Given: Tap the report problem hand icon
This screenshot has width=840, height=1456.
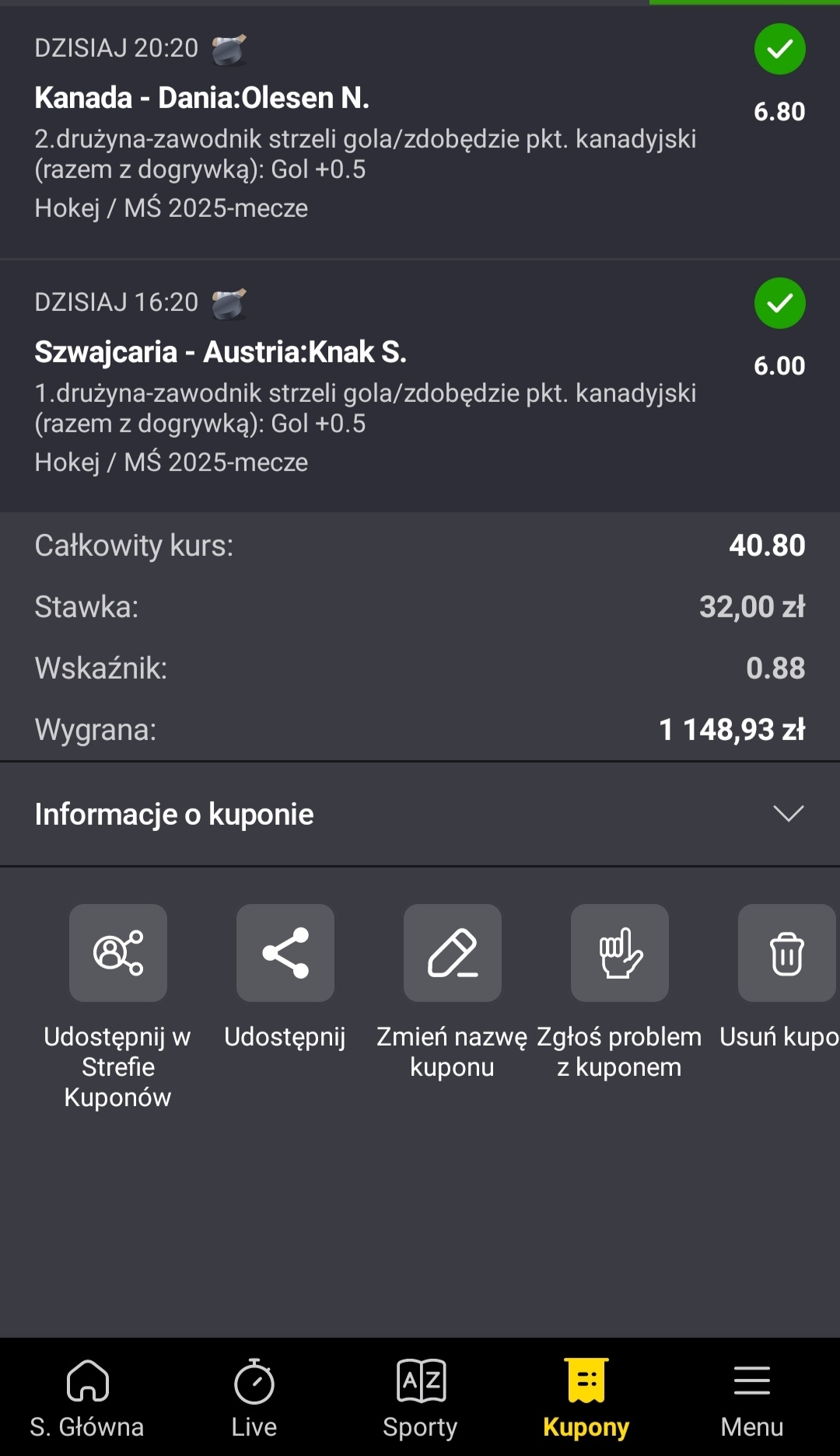Looking at the screenshot, I should point(620,952).
